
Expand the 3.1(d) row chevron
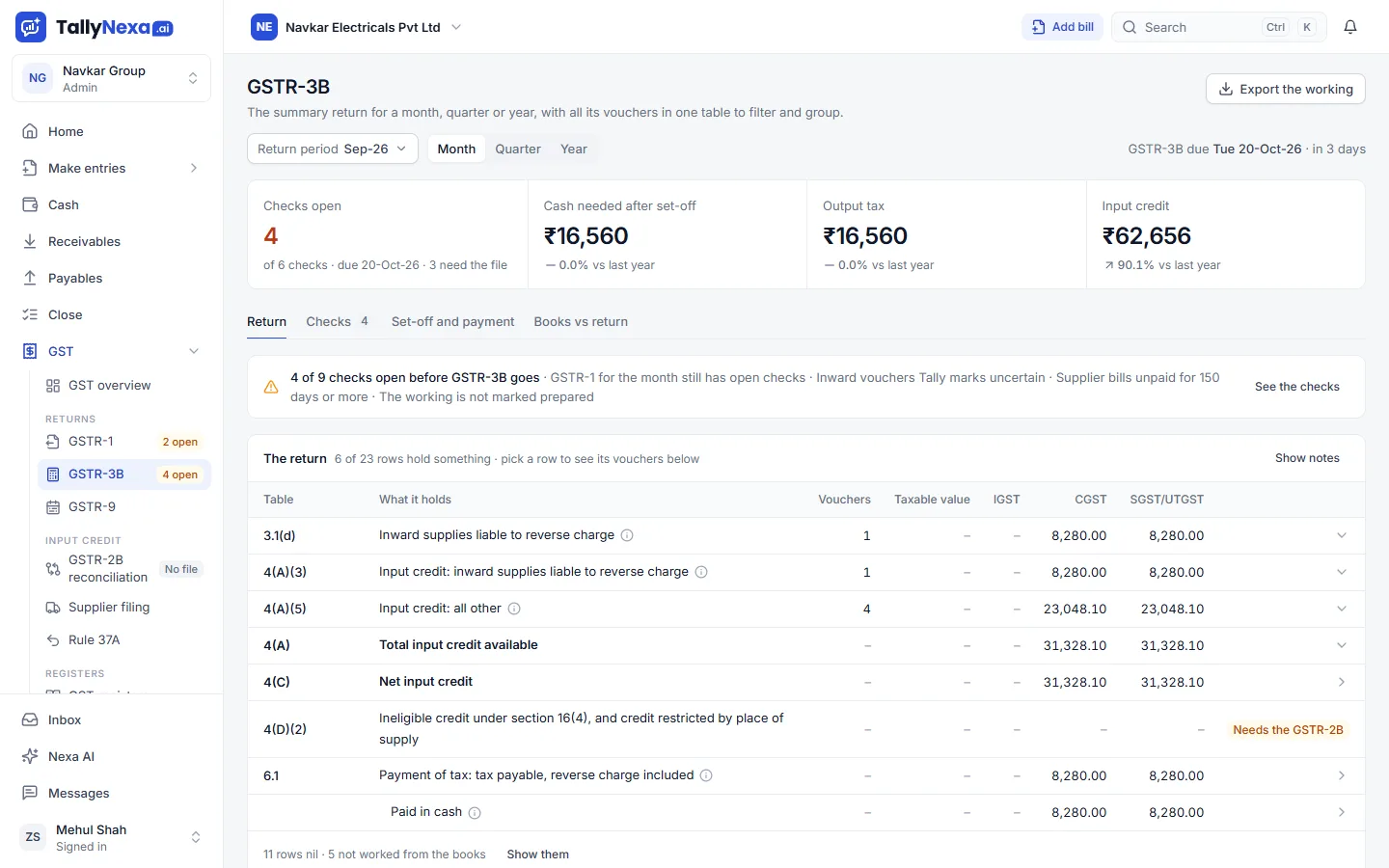(1342, 535)
